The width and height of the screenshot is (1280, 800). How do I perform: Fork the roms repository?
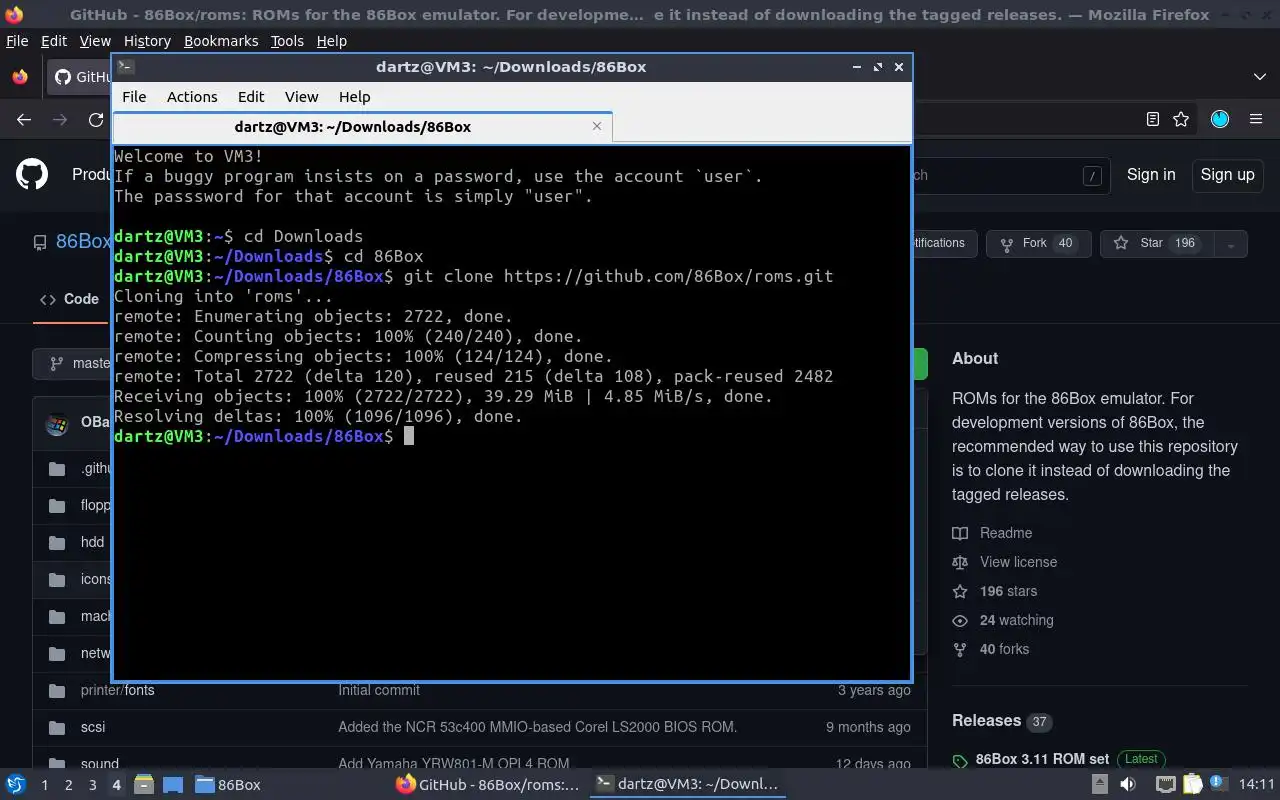[x=1038, y=243]
